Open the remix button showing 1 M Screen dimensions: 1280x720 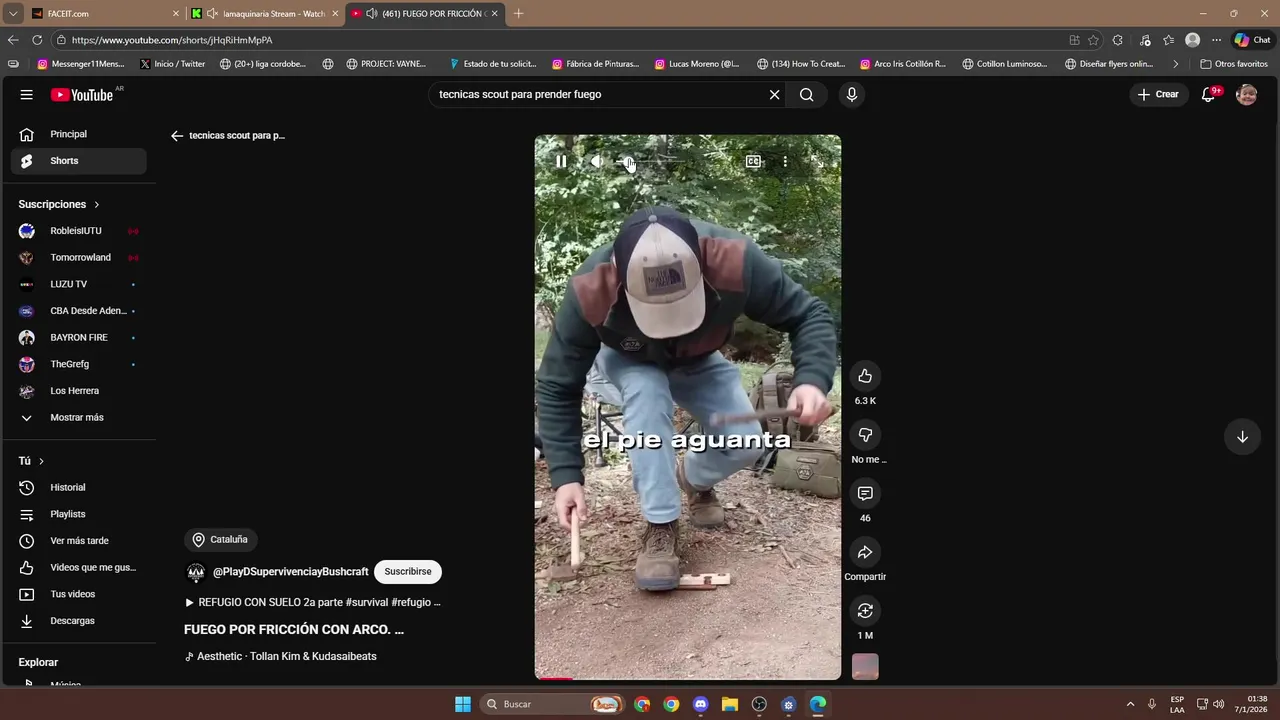(865, 610)
